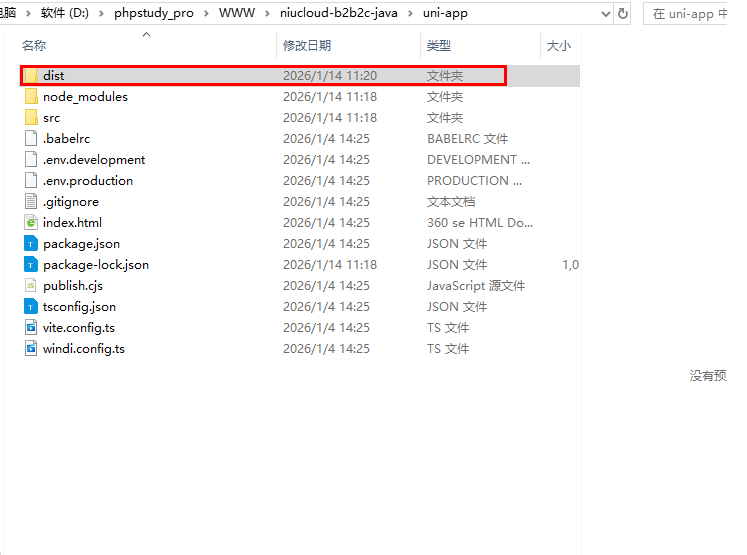Select the src folder icon
Viewport: 747px width, 555px height.
pyautogui.click(x=31, y=118)
